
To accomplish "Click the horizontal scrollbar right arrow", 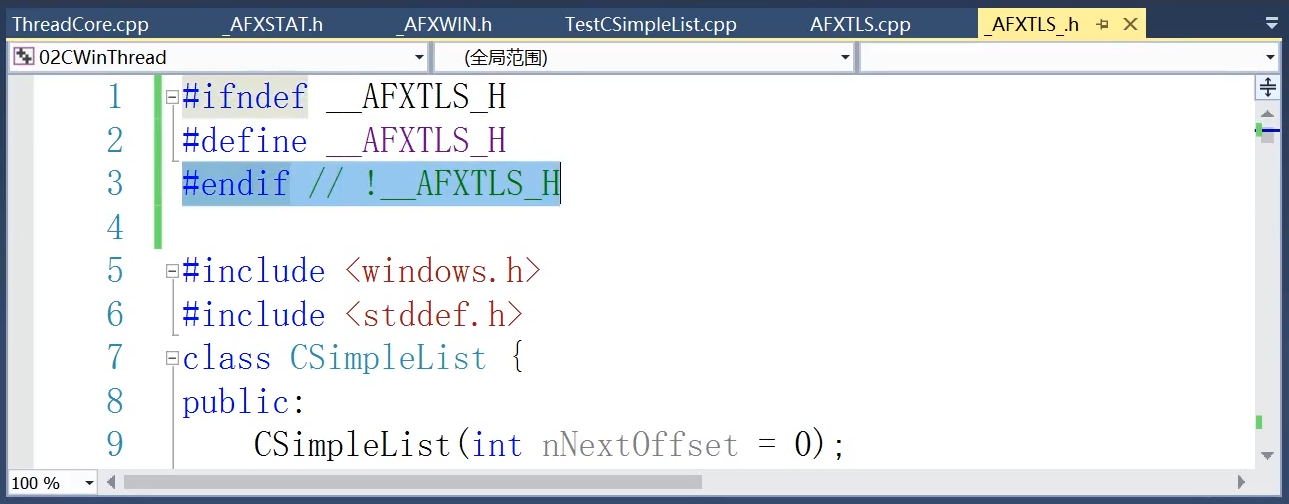I will pos(1244,482).
